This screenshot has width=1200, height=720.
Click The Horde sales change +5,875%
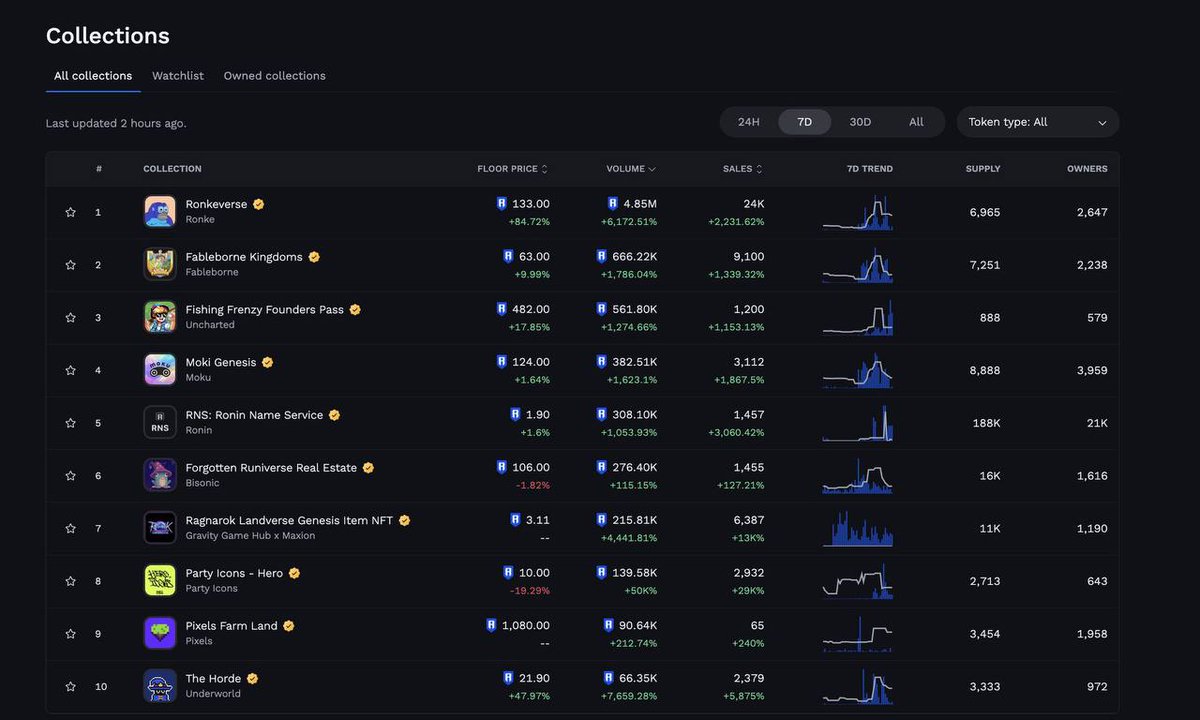pos(744,695)
